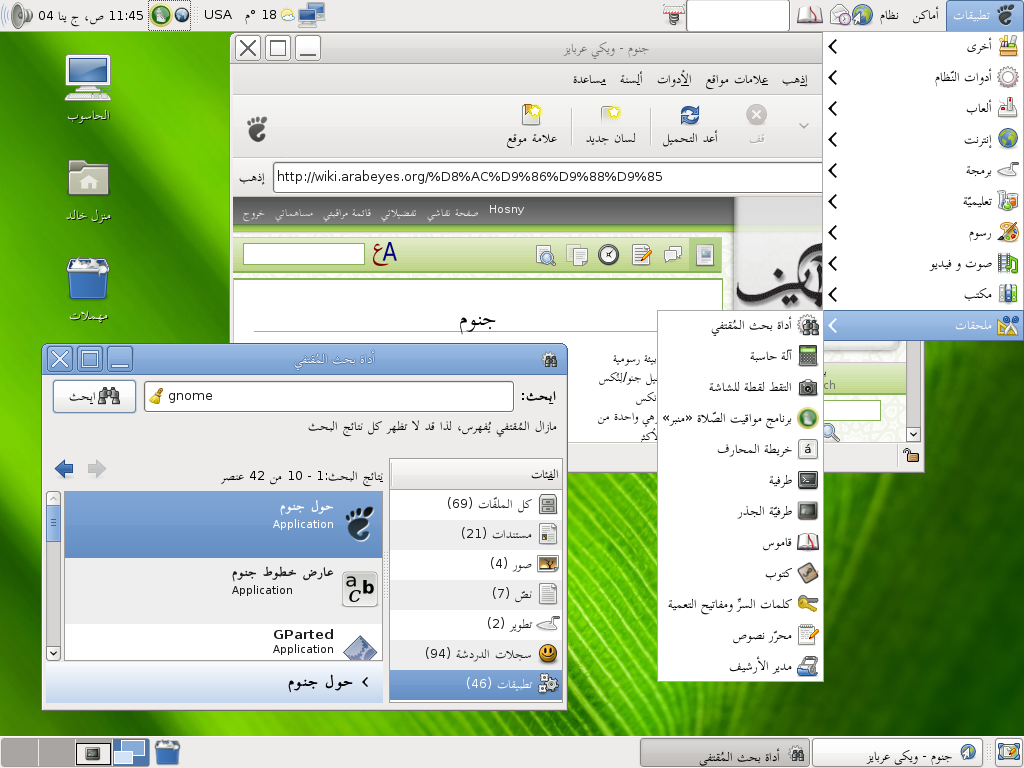The width and height of the screenshot is (1024, 768).
Task: Click the blue back arrow in search results
Action: (65, 469)
